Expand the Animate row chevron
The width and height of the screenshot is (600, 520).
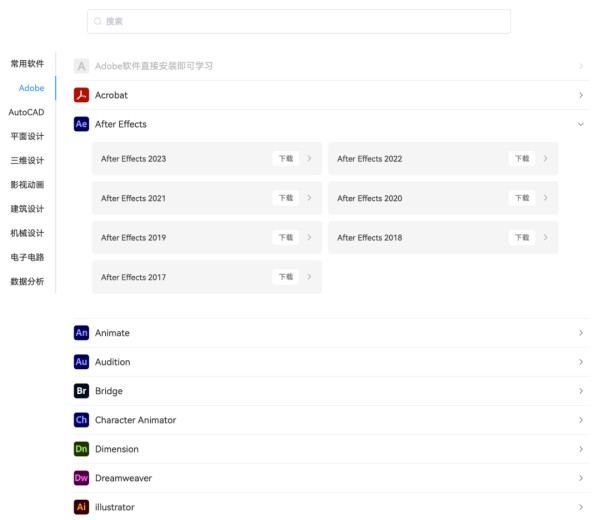tap(581, 333)
